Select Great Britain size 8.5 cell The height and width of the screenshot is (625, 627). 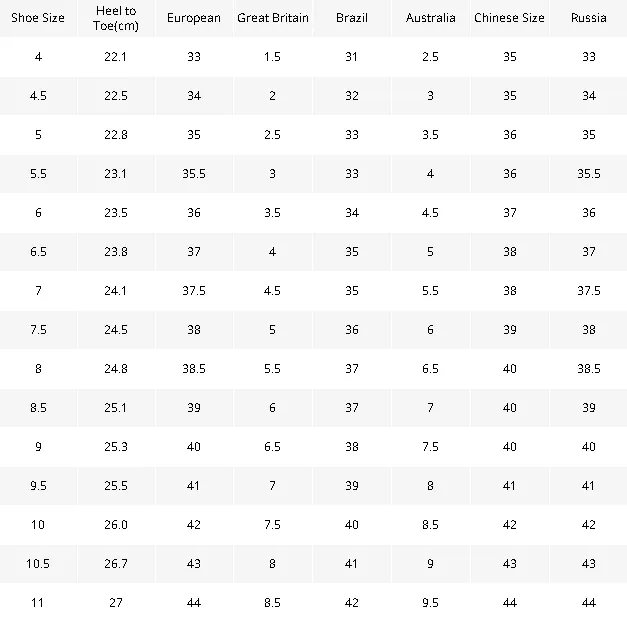[x=273, y=603]
